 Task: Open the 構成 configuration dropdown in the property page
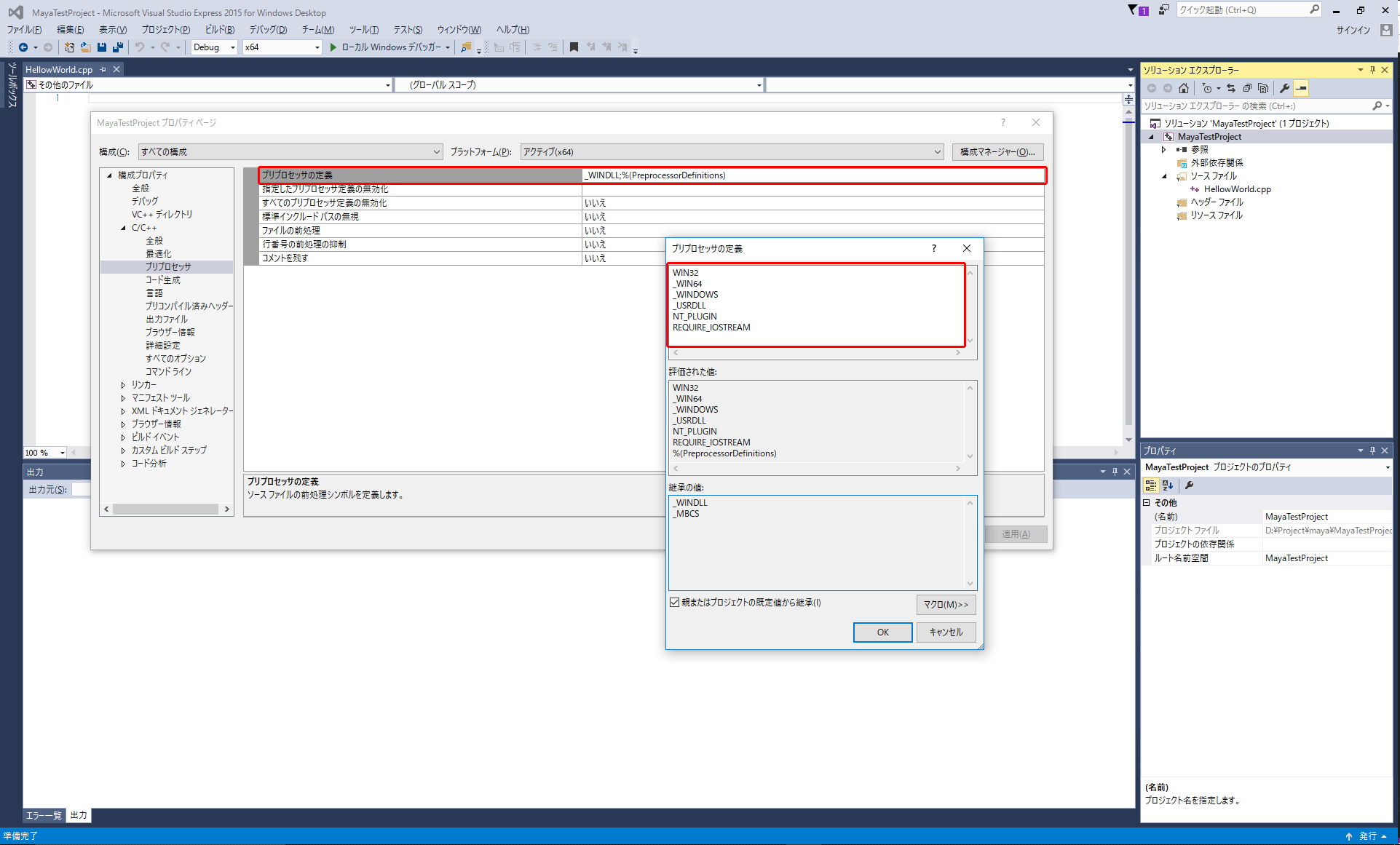(x=290, y=151)
